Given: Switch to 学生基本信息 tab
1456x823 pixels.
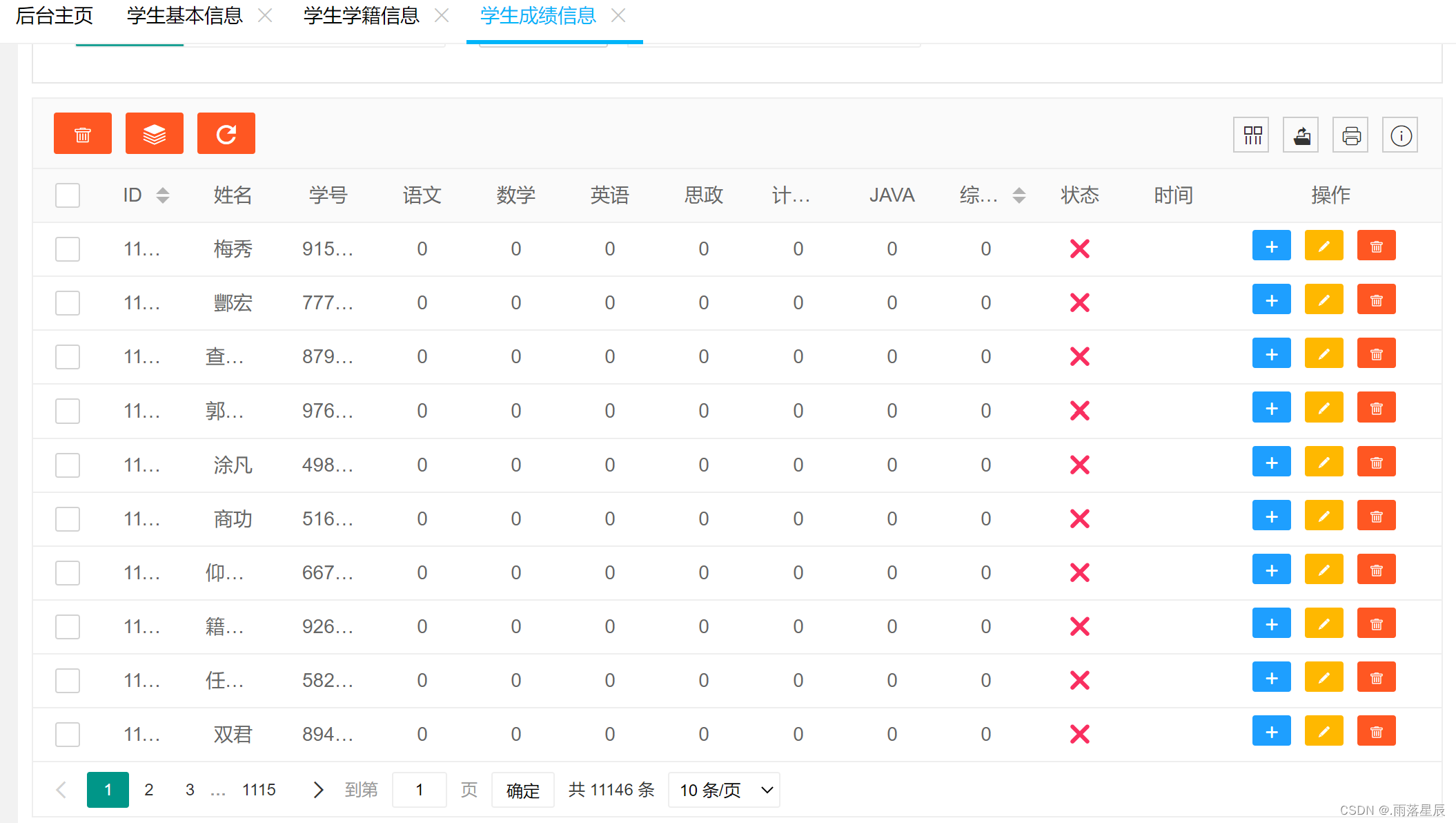Looking at the screenshot, I should click(x=185, y=16).
